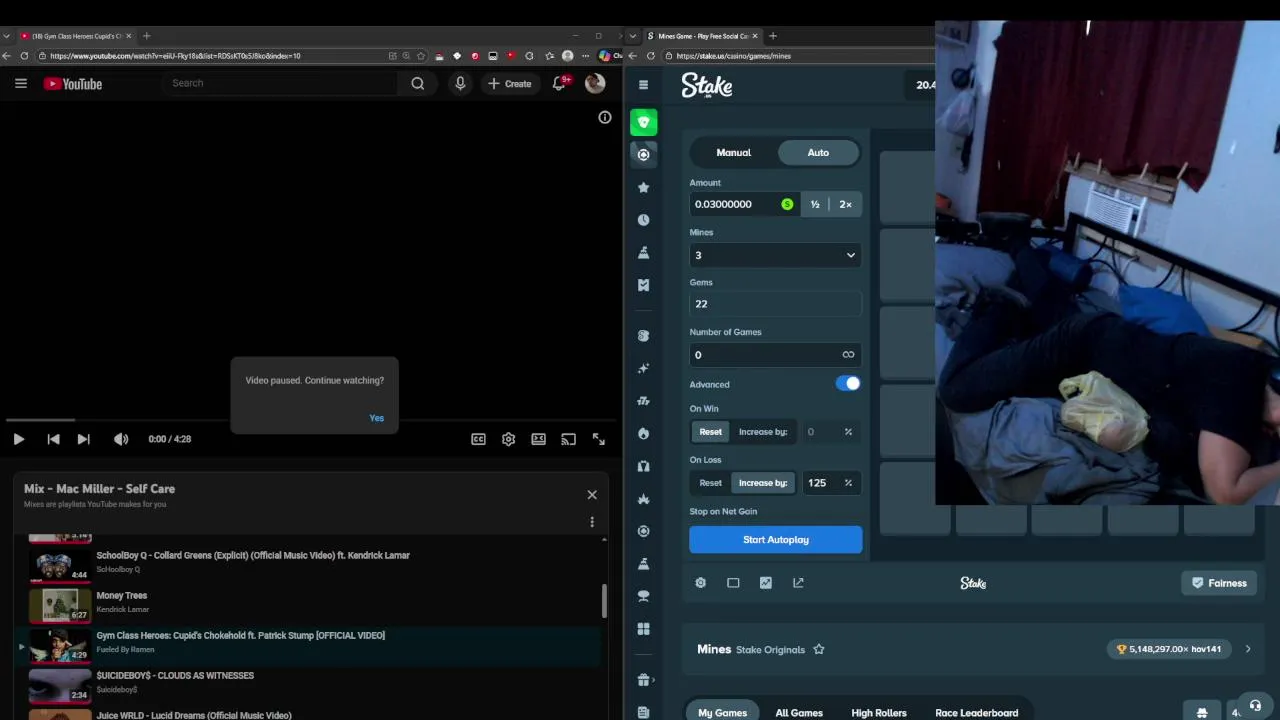
Task: Click the YouTube search magnifier button
Action: [418, 84]
